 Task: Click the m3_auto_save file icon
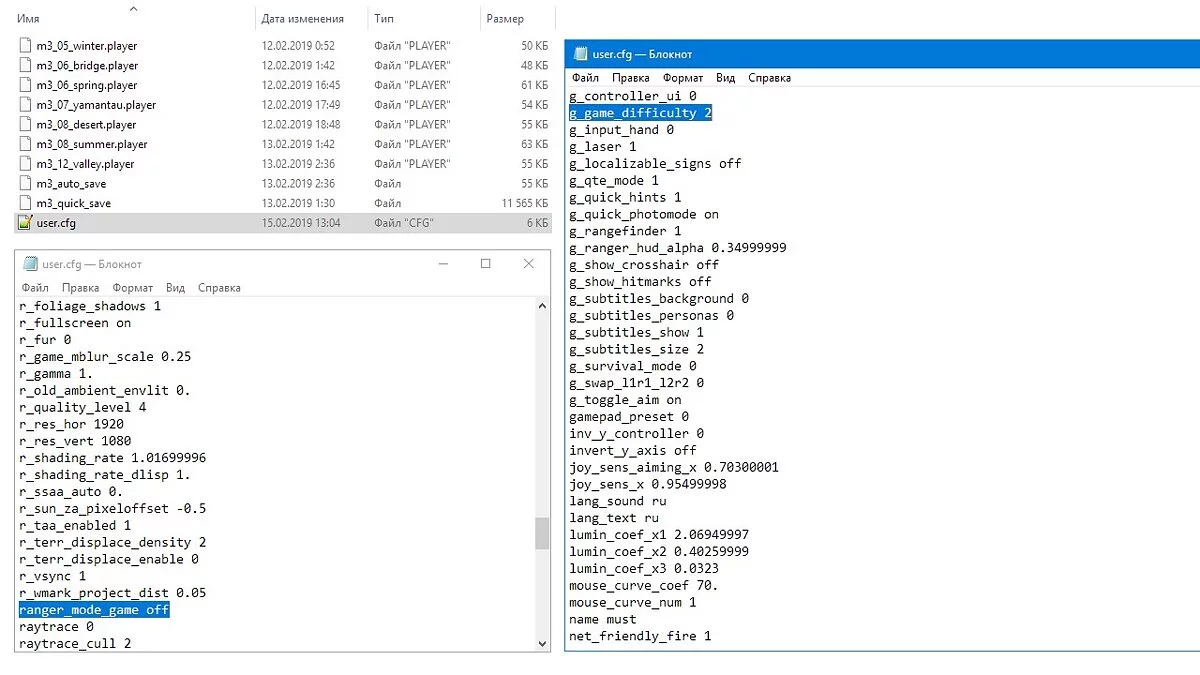26,184
